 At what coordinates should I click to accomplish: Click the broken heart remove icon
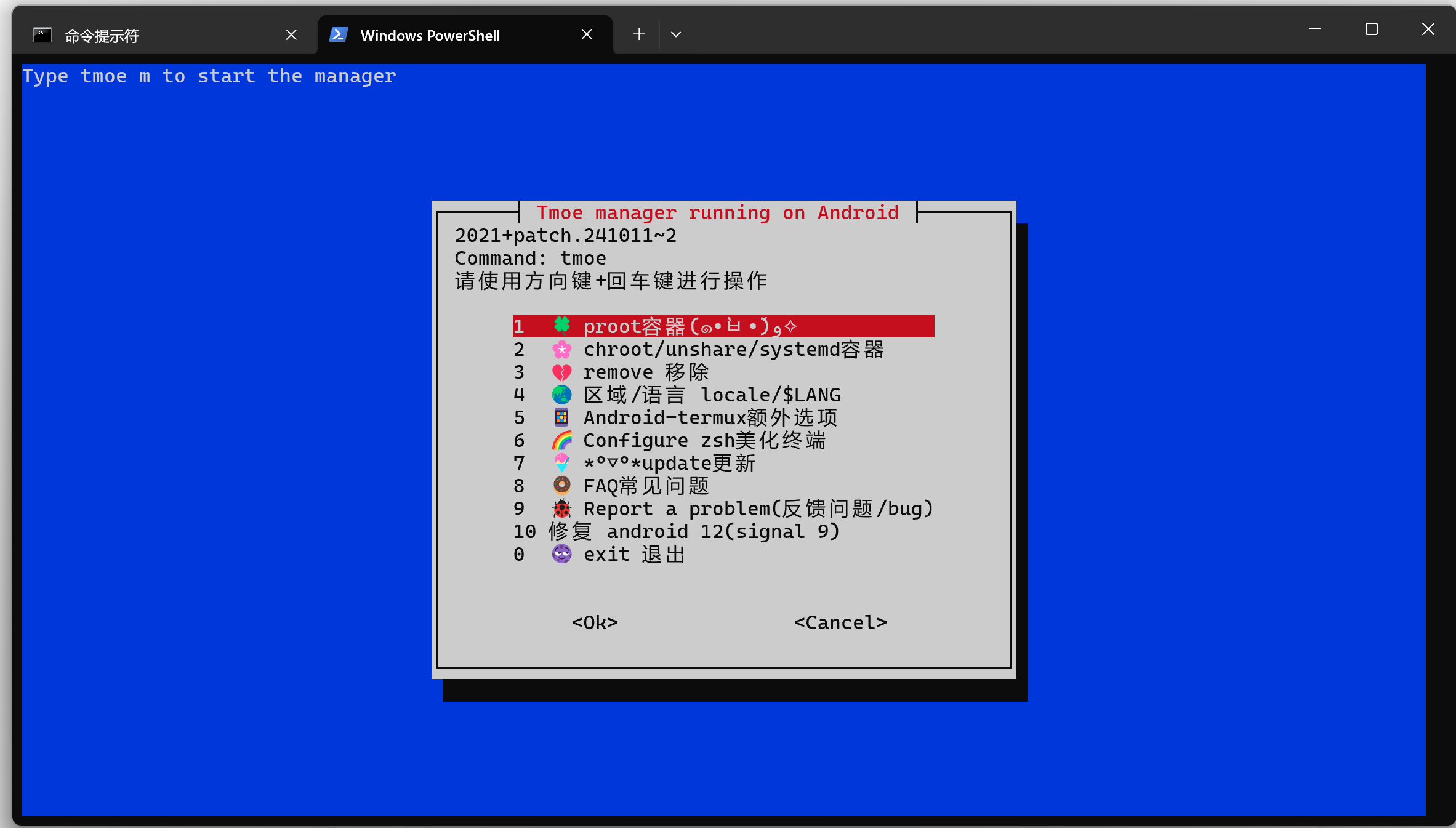pyautogui.click(x=561, y=372)
